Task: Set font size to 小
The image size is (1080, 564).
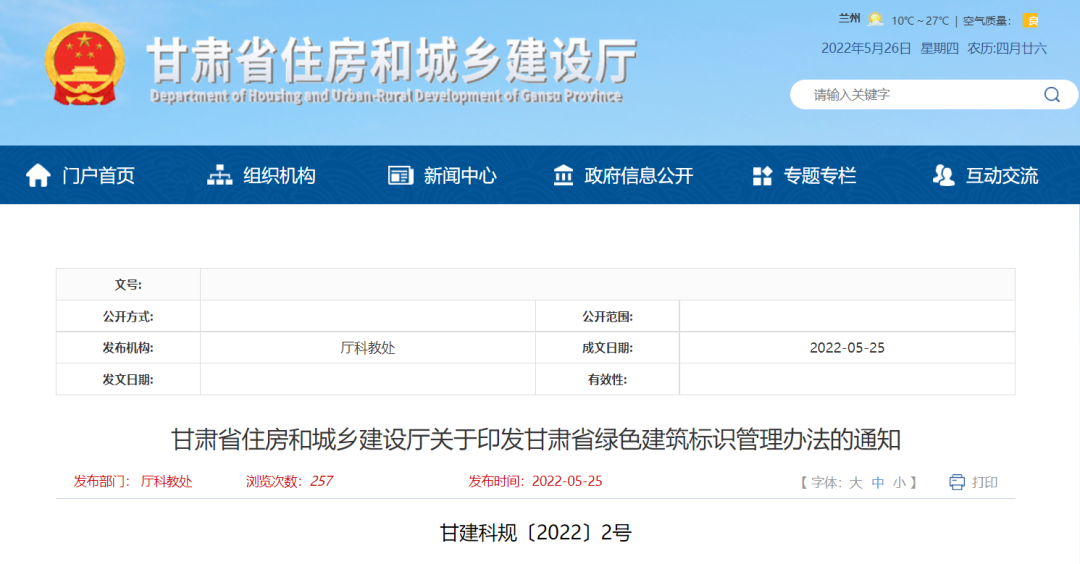Action: (900, 483)
